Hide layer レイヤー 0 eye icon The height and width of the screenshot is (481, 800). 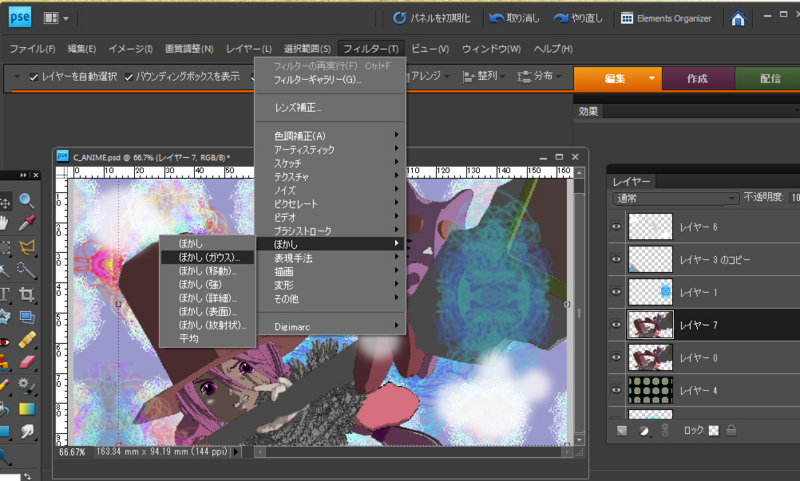[616, 357]
